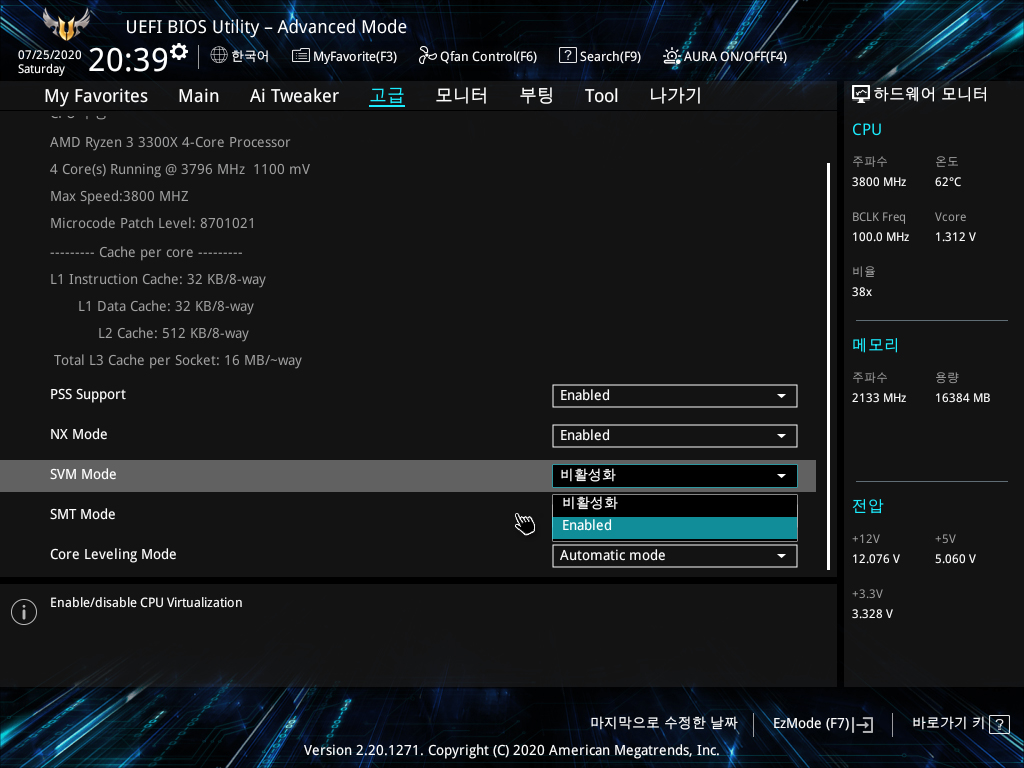This screenshot has width=1024, height=768.
Task: Open MyFavorite(F3) list icon
Action: pyautogui.click(x=300, y=56)
